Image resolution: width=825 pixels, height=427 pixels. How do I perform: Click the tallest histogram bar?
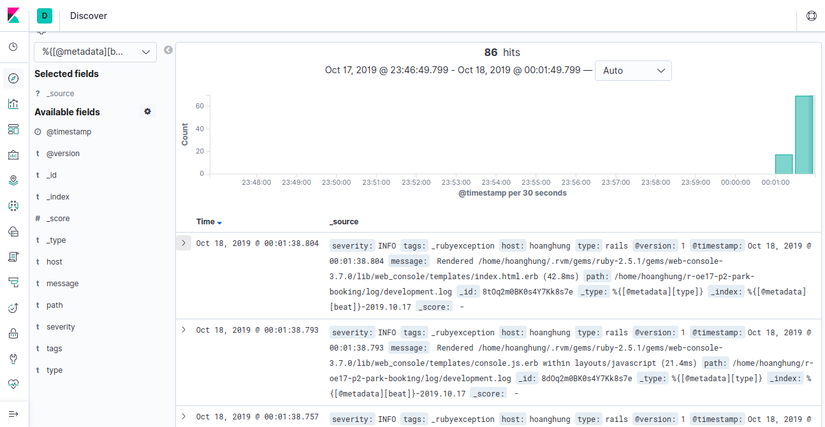(x=803, y=135)
